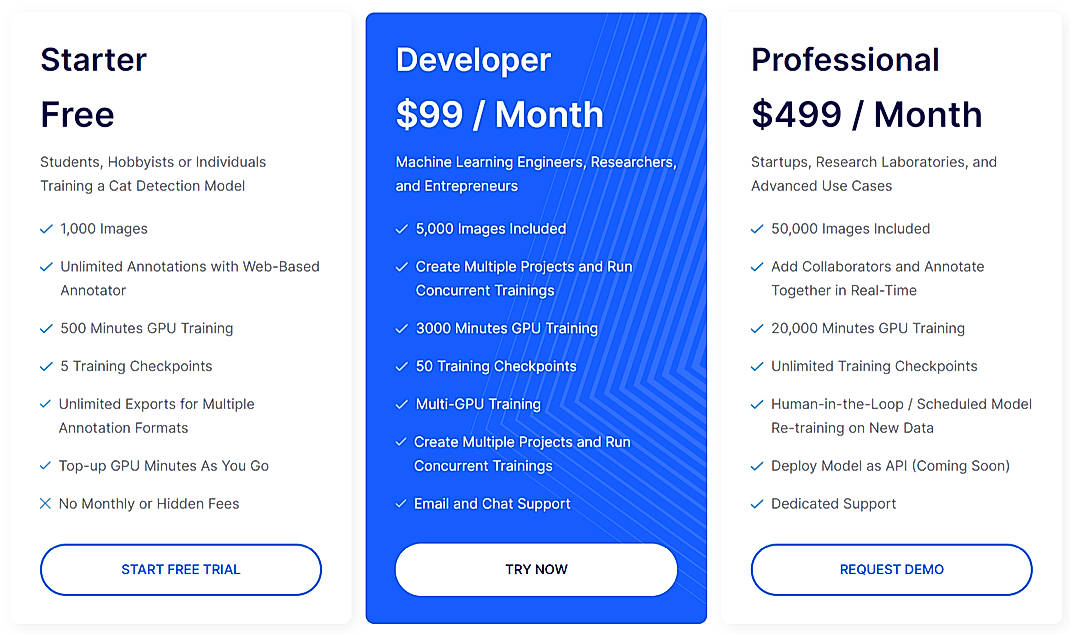
Task: Click the checkmark beside 50,000 Images Included
Action: [757, 228]
